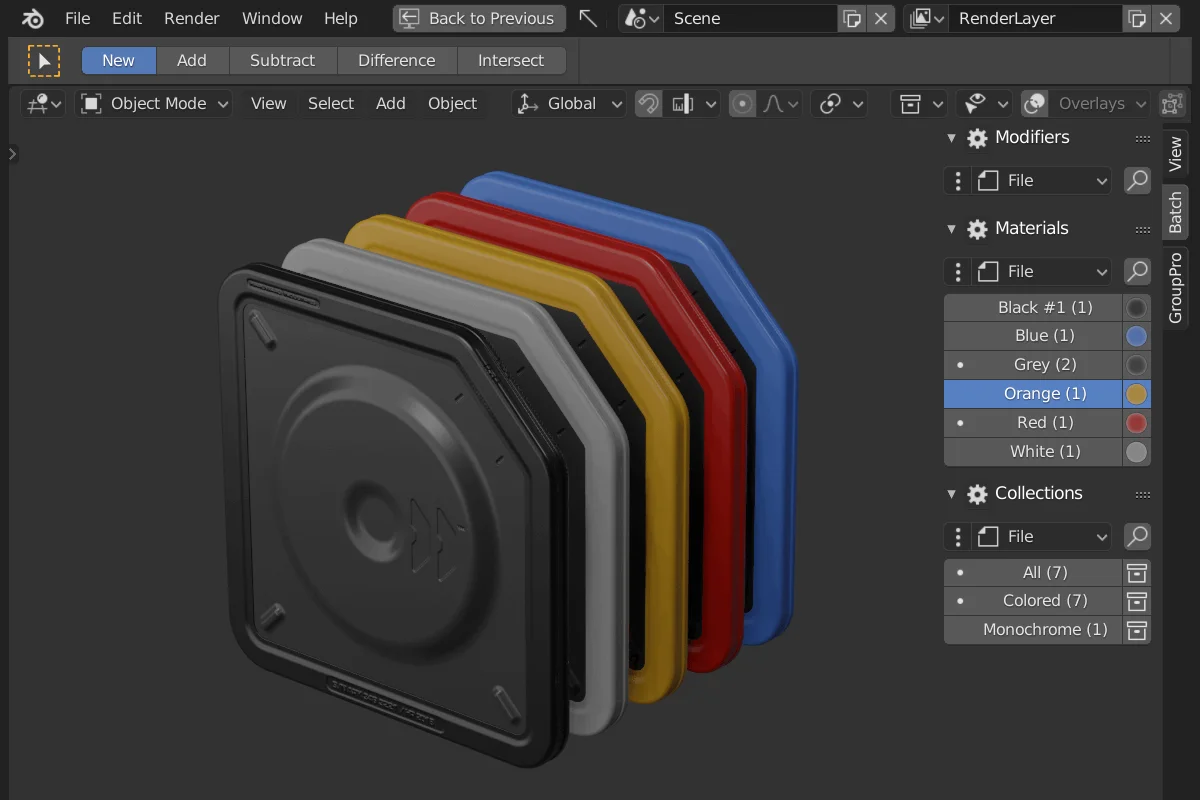The width and height of the screenshot is (1200, 800).
Task: Open the Global transform orientation dropdown
Action: [x=571, y=103]
